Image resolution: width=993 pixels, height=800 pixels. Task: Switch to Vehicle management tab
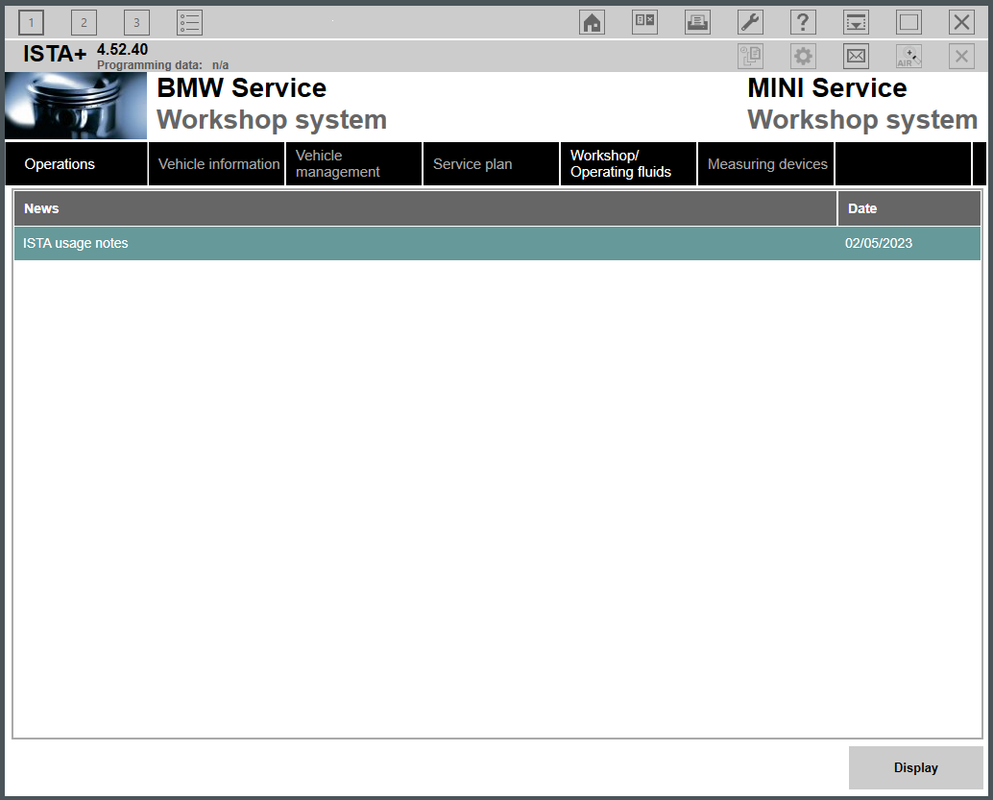click(353, 164)
